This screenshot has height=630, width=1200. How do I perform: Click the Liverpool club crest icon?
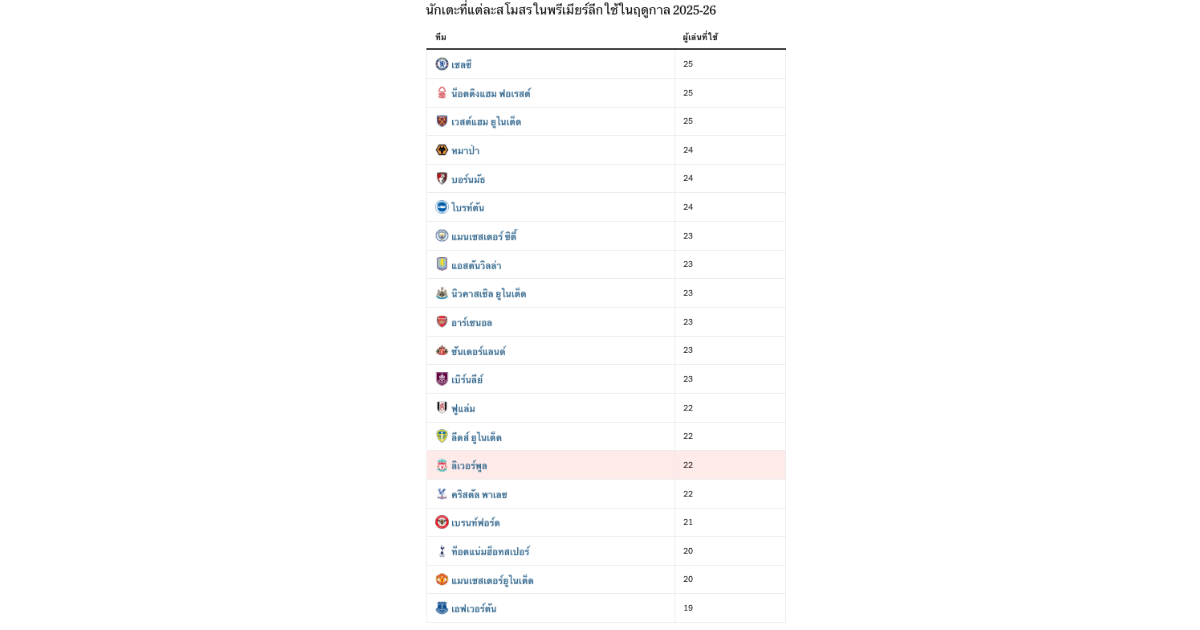pyautogui.click(x=442, y=465)
